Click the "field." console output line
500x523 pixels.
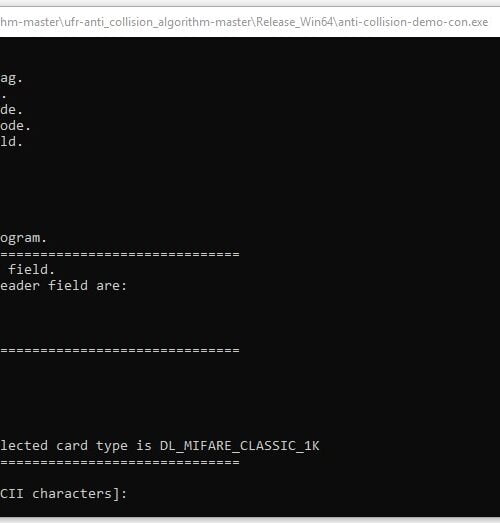(31, 269)
